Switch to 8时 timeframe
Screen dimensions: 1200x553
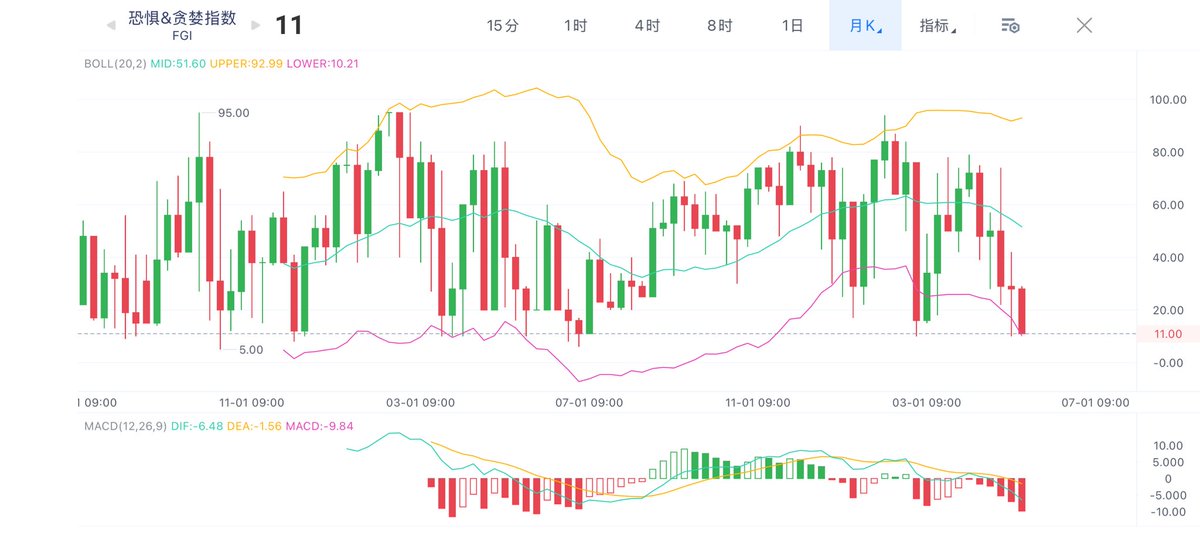(719, 26)
